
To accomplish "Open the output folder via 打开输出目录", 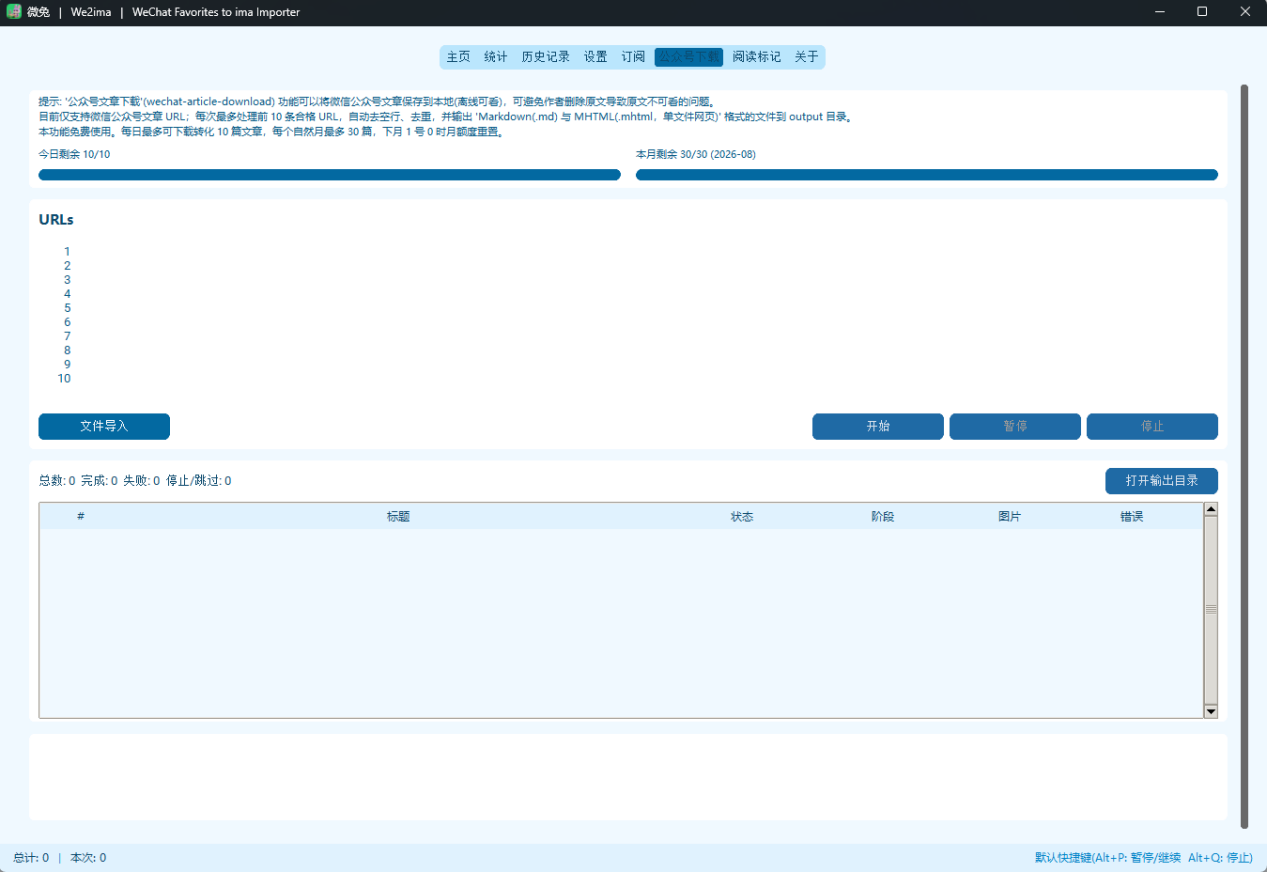I will click(x=1161, y=481).
